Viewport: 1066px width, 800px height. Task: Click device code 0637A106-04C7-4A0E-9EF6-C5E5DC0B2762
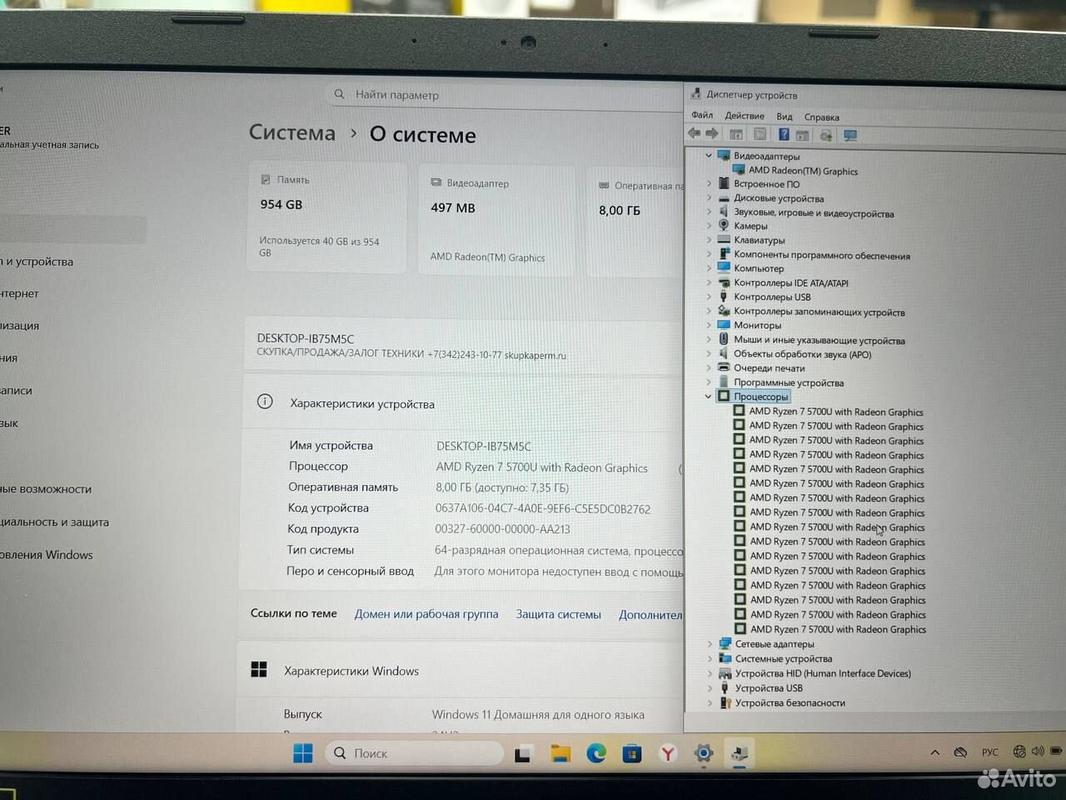pyautogui.click(x=543, y=508)
